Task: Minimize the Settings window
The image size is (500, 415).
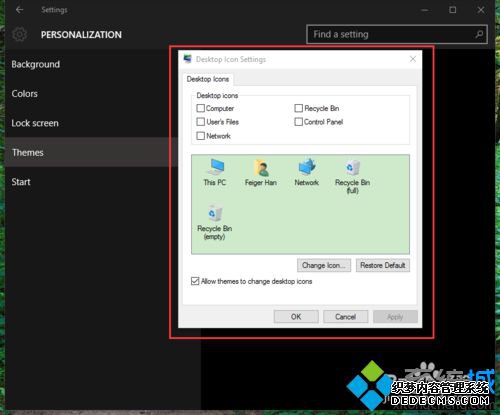Action: 425,10
